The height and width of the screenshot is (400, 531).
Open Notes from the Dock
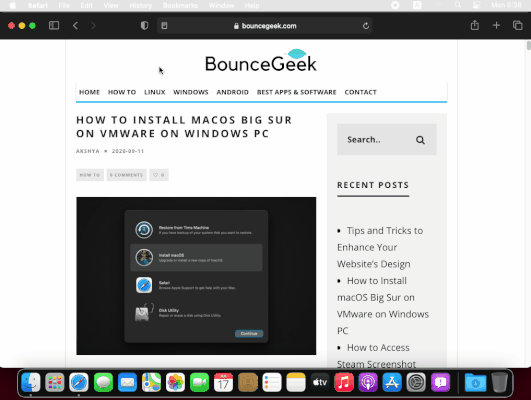(296, 382)
